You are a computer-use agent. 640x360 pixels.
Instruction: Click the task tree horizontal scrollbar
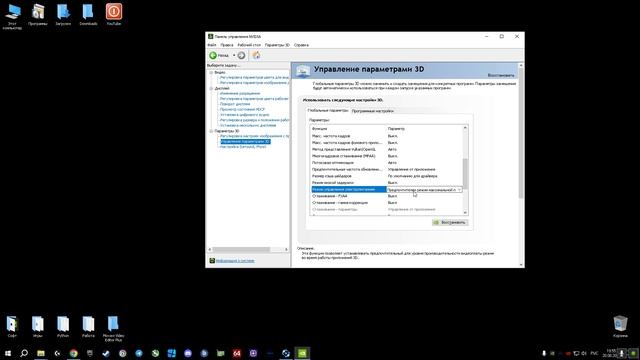coord(241,249)
